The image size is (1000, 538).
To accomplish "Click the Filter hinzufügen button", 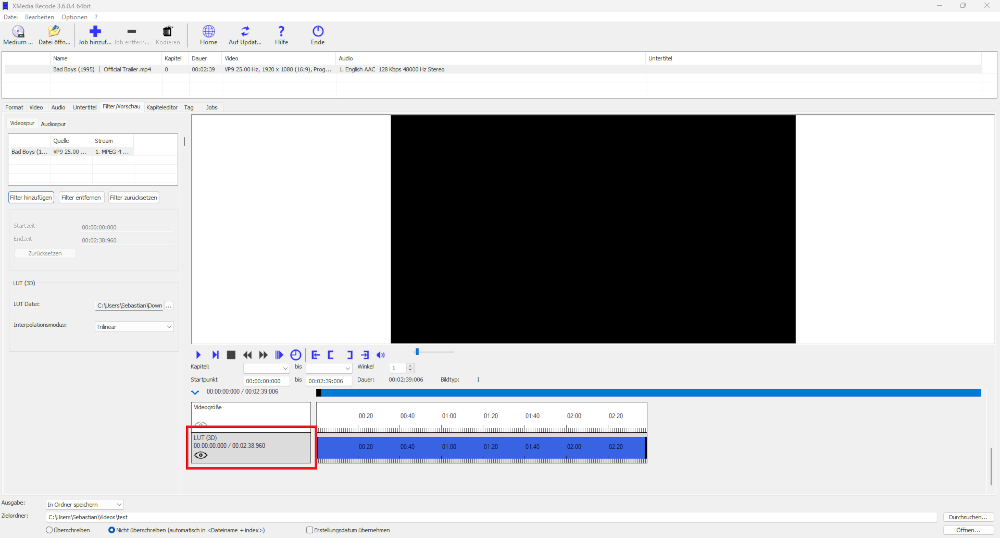I will point(31,198).
